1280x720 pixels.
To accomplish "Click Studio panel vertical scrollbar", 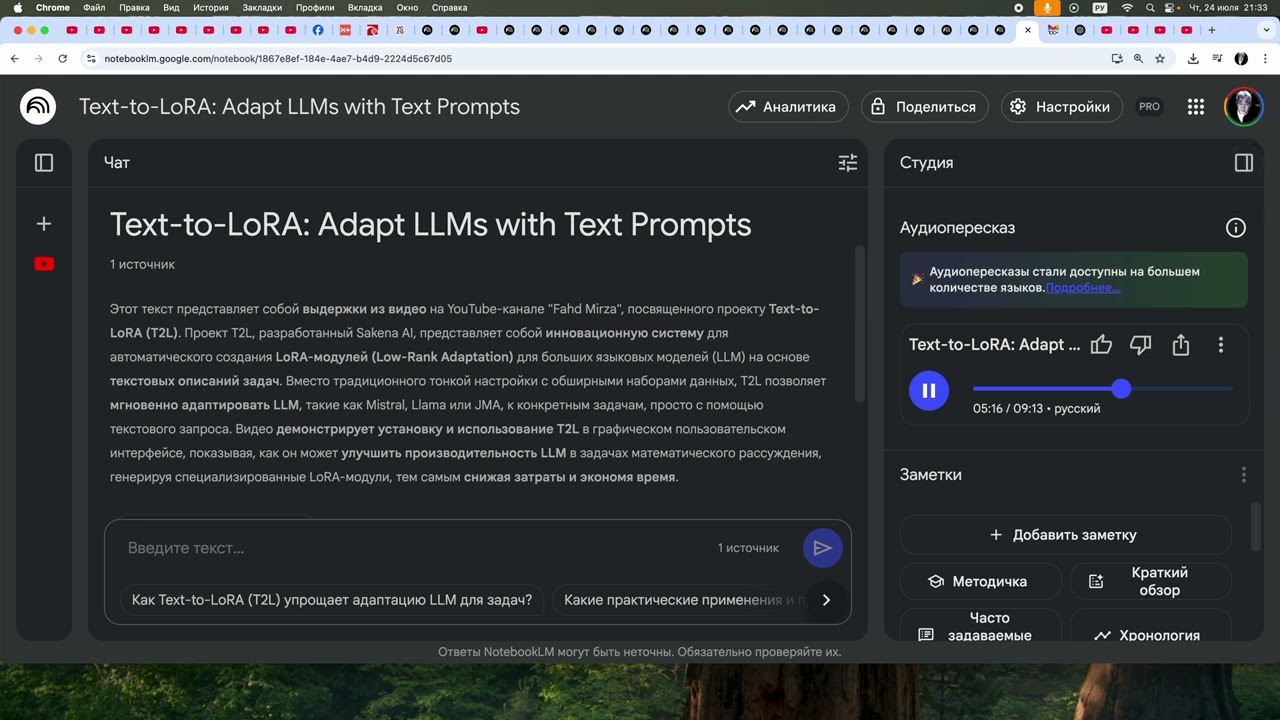I will pyautogui.click(x=1256, y=528).
